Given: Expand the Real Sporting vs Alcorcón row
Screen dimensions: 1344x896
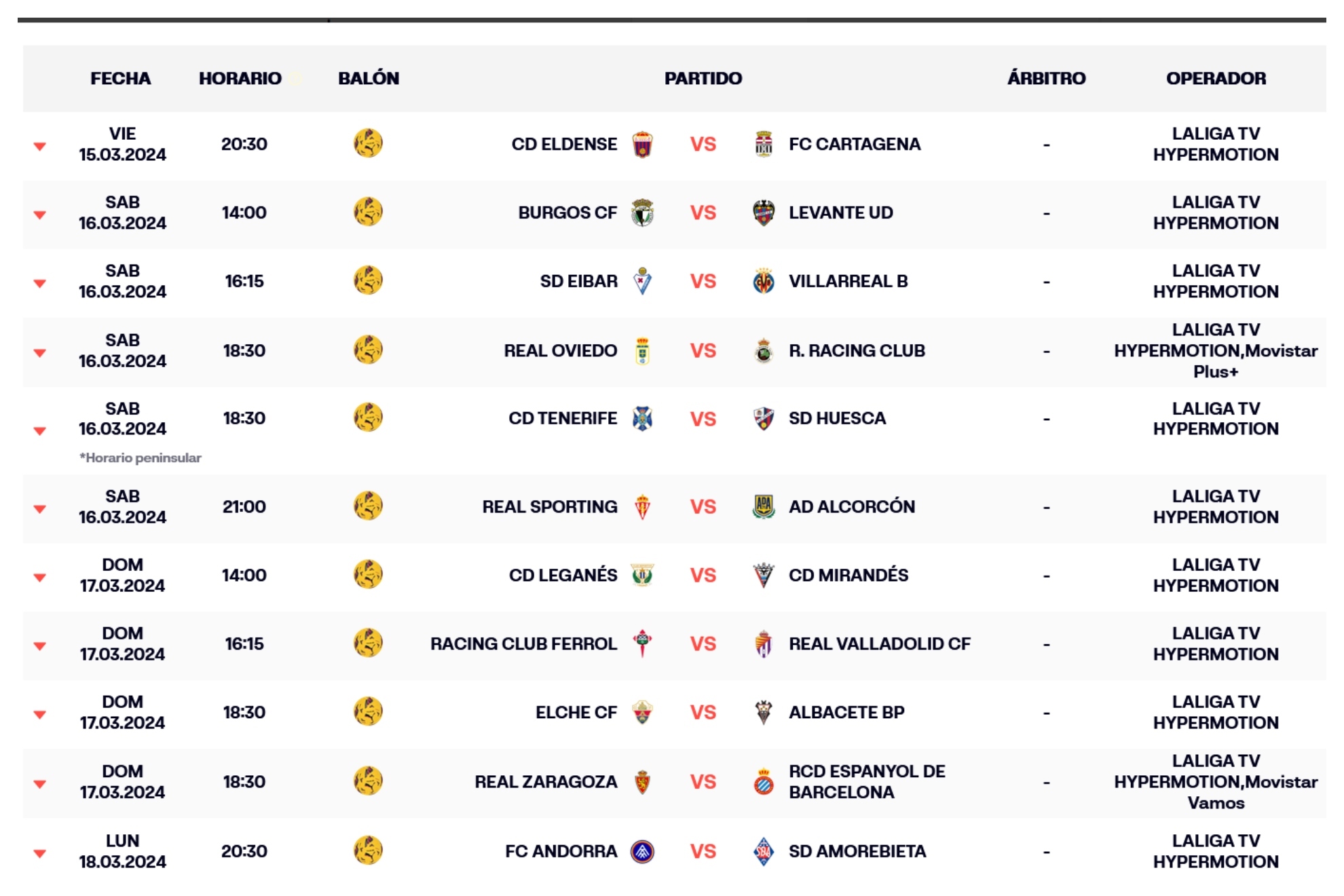Looking at the screenshot, I should point(40,508).
